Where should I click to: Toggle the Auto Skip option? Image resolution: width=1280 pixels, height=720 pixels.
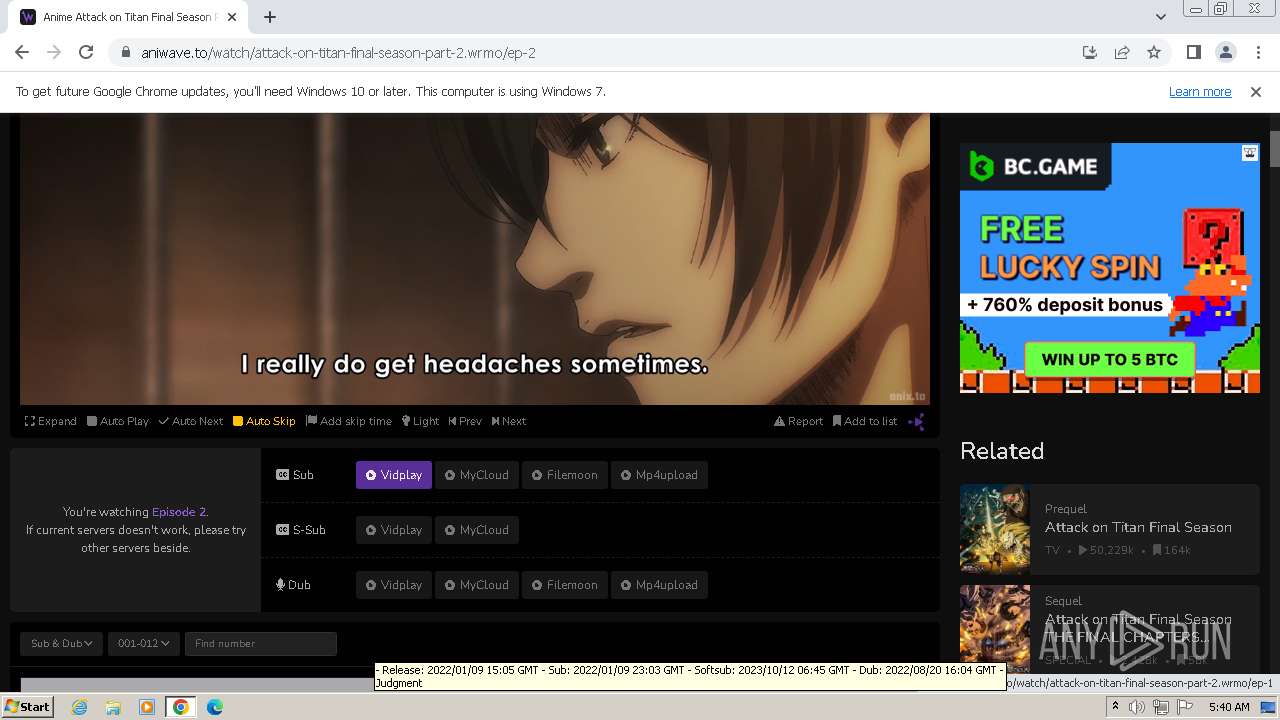click(264, 421)
